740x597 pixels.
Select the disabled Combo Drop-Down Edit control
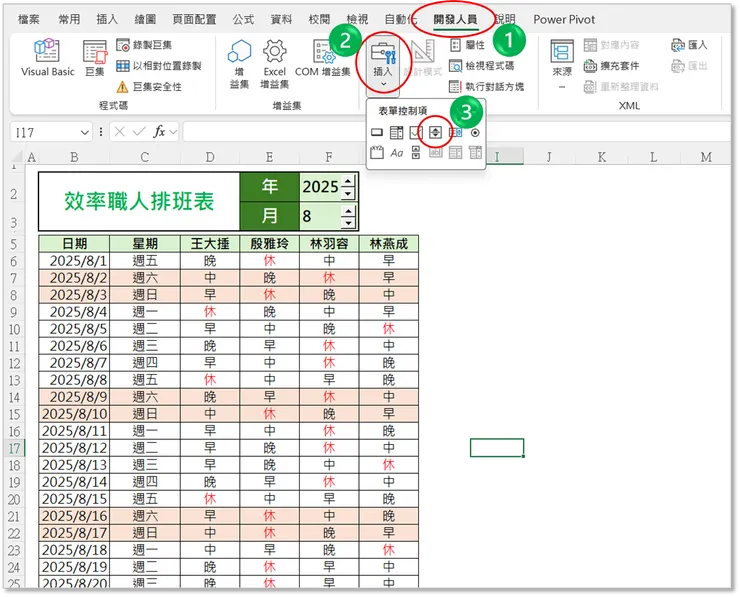coord(475,152)
